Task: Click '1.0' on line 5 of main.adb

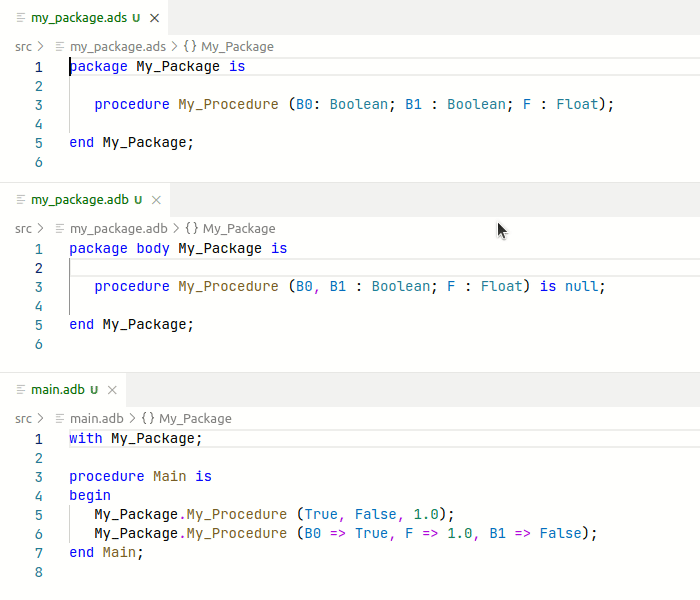Action: click(x=426, y=515)
